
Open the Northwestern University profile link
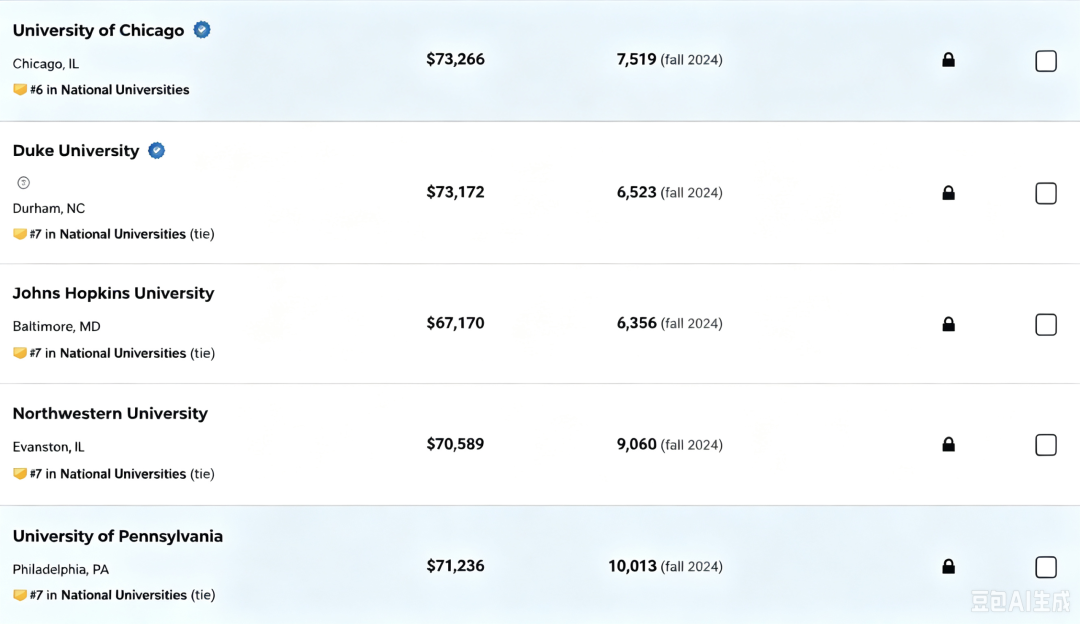(110, 413)
